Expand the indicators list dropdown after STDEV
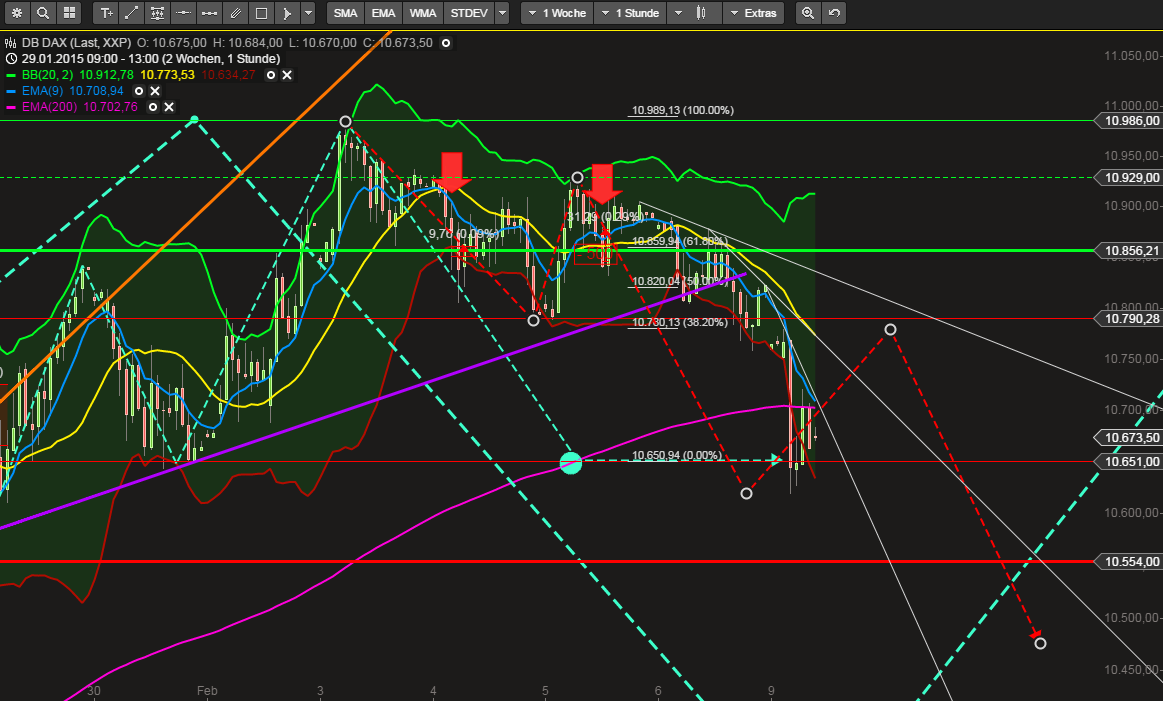This screenshot has height=701, width=1163. 502,13
